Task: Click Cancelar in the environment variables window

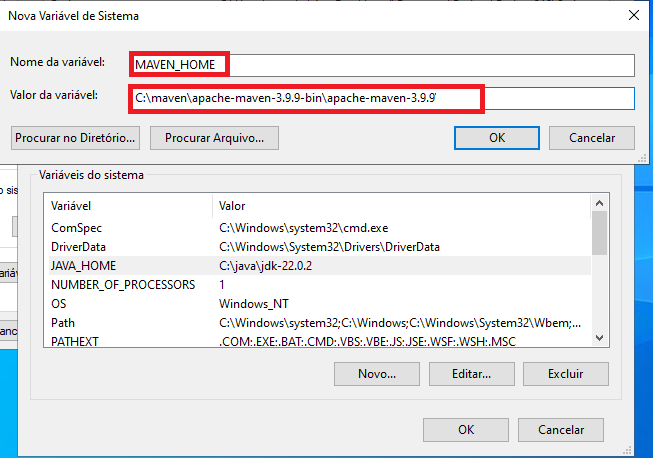Action: coord(561,430)
